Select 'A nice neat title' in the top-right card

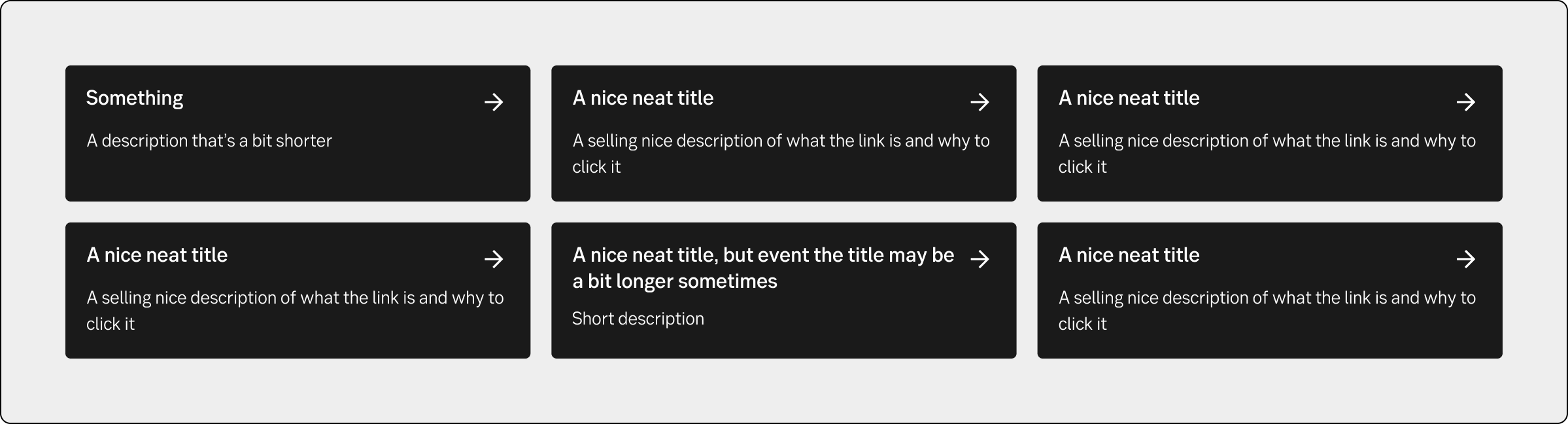[1129, 98]
